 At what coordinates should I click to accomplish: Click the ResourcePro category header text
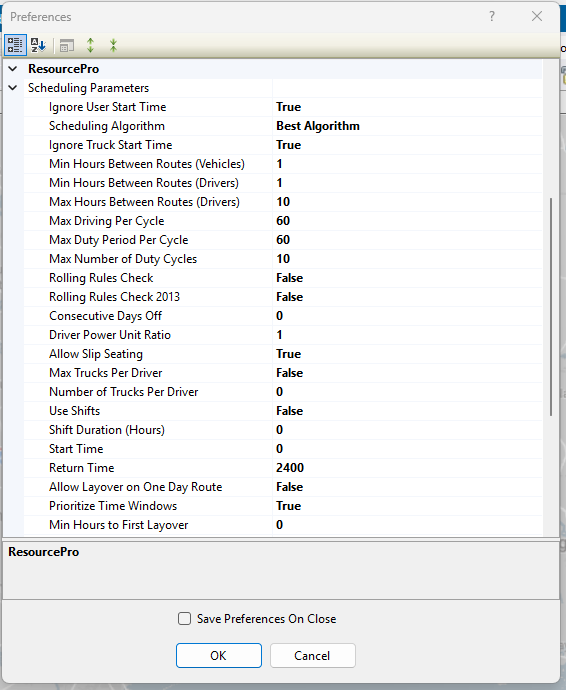(x=64, y=69)
